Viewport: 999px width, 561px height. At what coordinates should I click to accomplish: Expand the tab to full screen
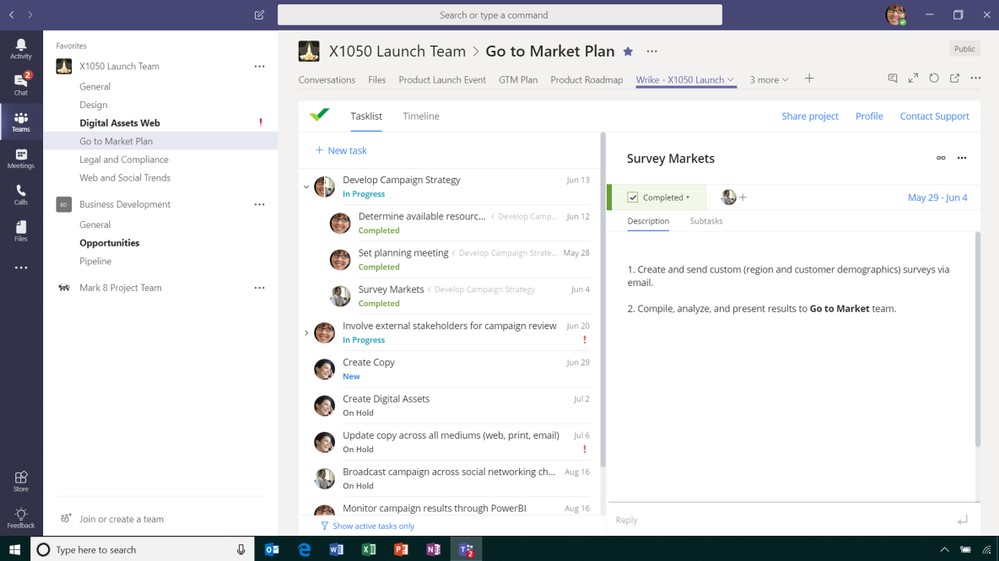(x=913, y=78)
